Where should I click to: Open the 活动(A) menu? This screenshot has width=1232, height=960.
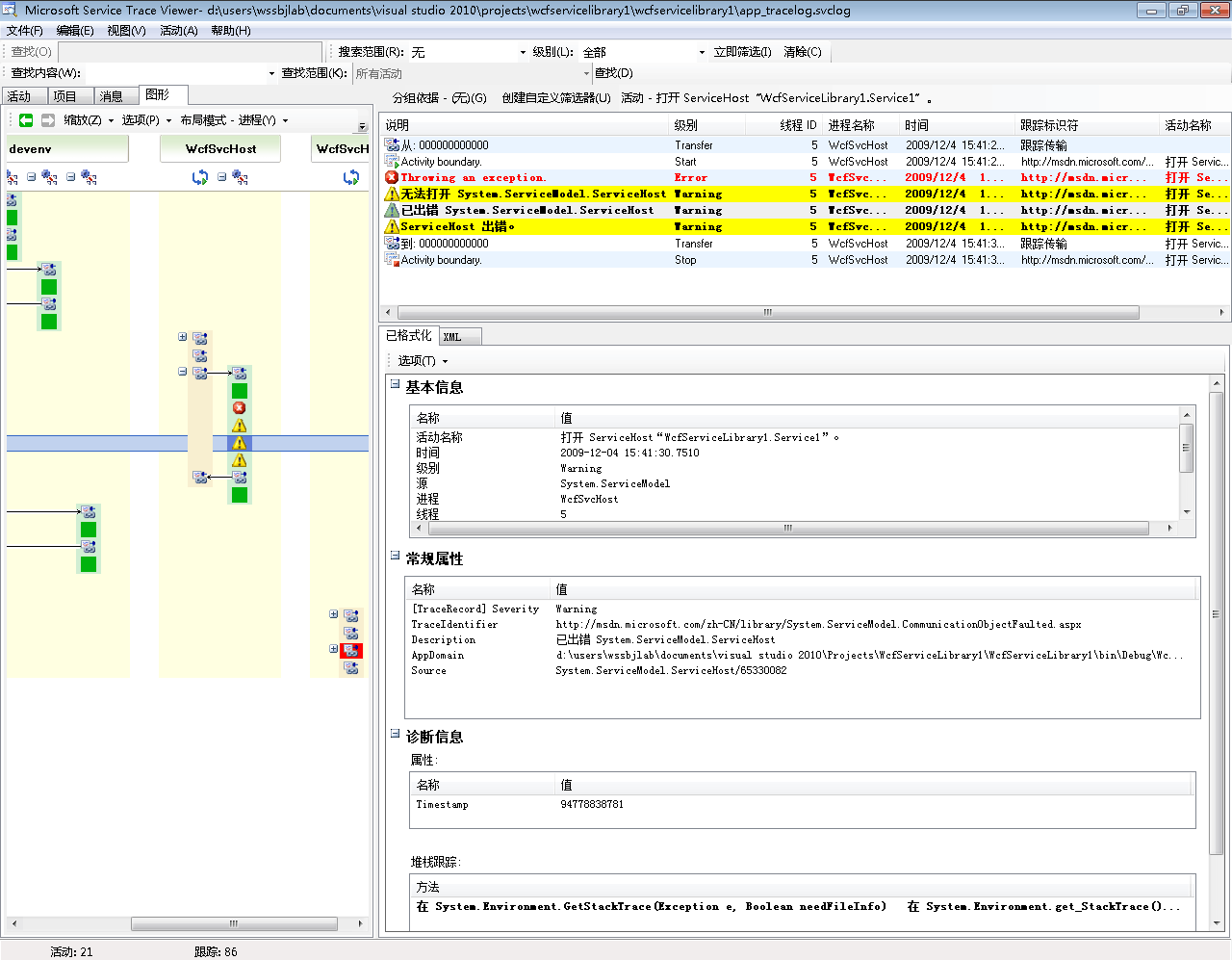pos(178,31)
